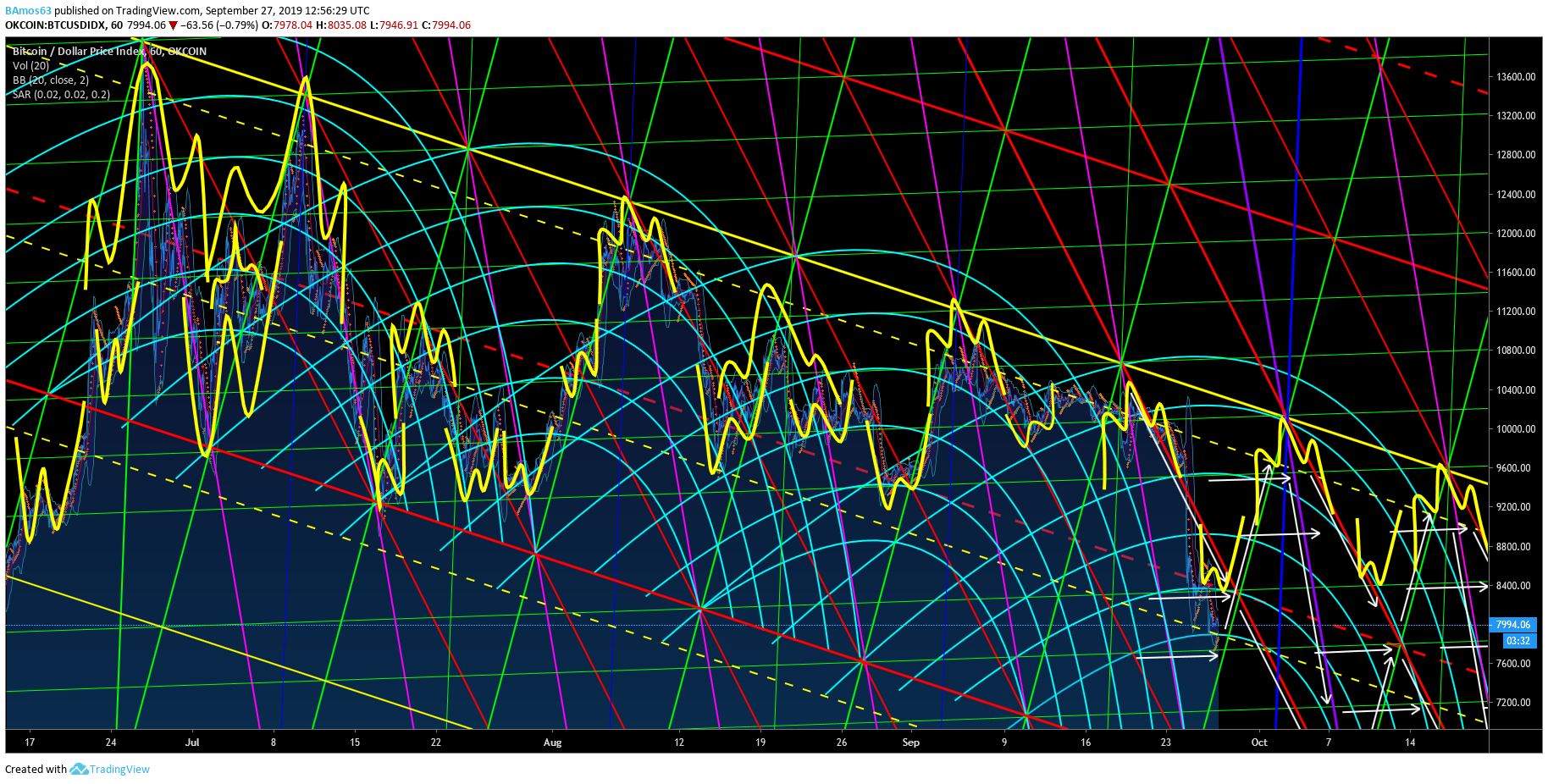Select the Vol (20) indicator label
Screen dimensions: 1548x784
(31, 65)
